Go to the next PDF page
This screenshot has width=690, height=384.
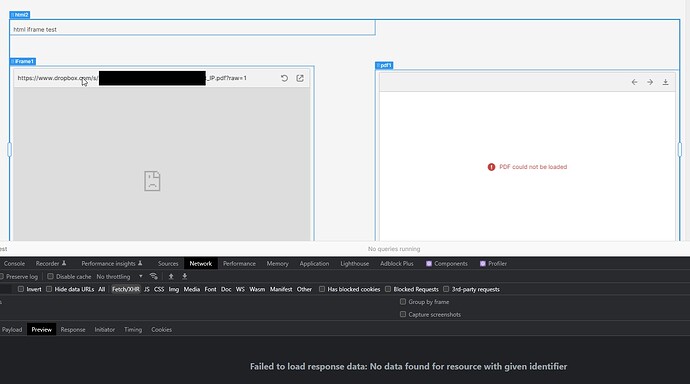pos(650,82)
